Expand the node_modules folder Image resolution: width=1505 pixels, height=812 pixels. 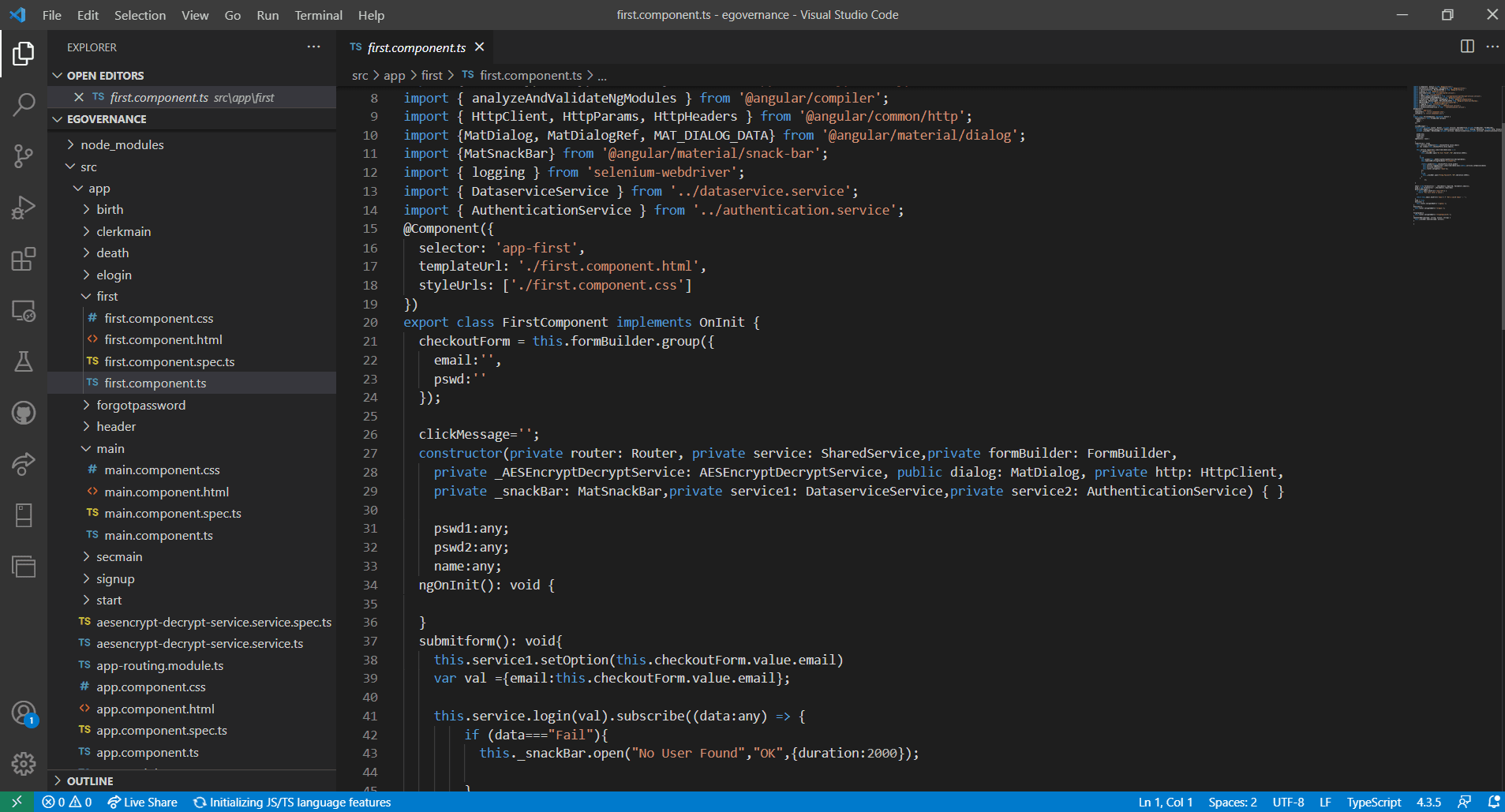pos(122,144)
